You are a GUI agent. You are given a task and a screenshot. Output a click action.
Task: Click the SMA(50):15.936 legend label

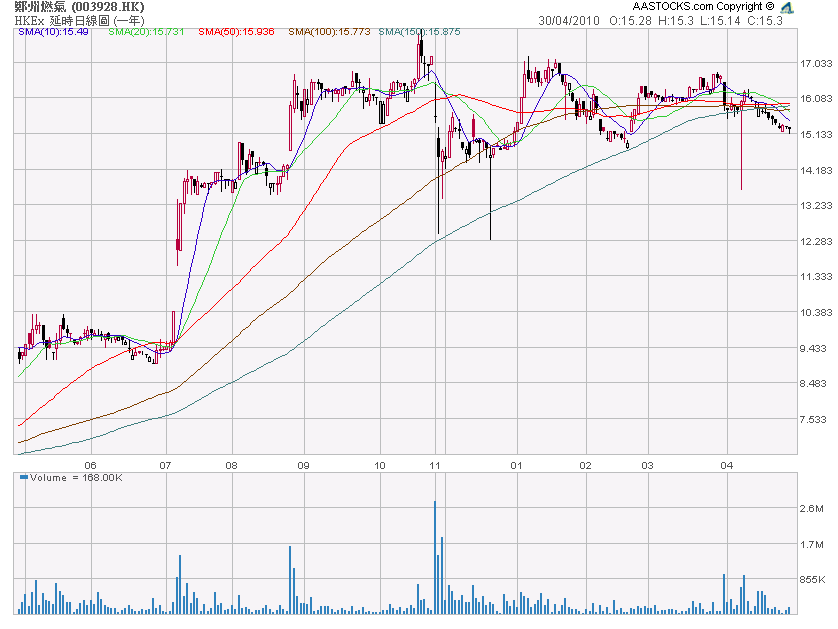tap(236, 32)
